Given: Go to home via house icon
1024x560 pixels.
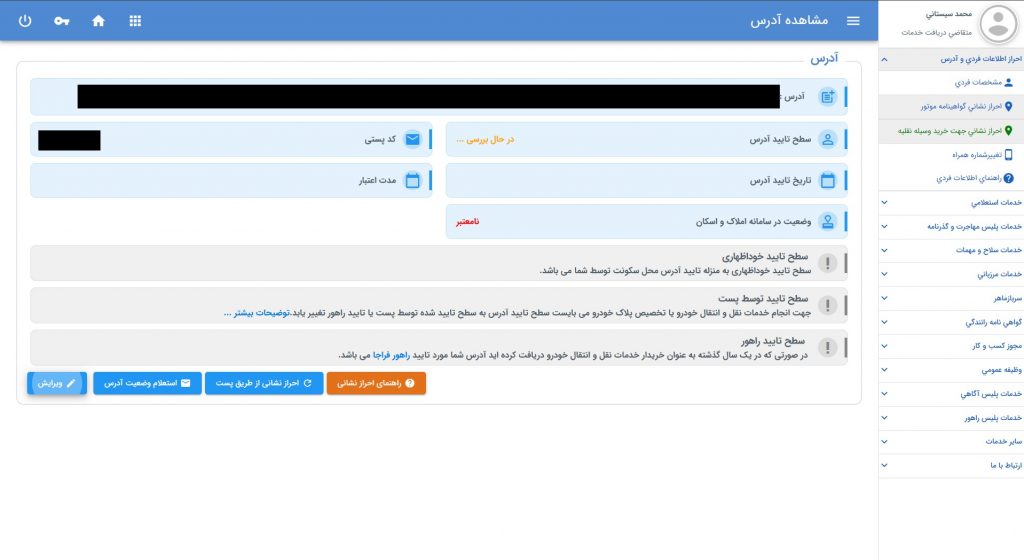Looking at the screenshot, I should coord(98,21).
